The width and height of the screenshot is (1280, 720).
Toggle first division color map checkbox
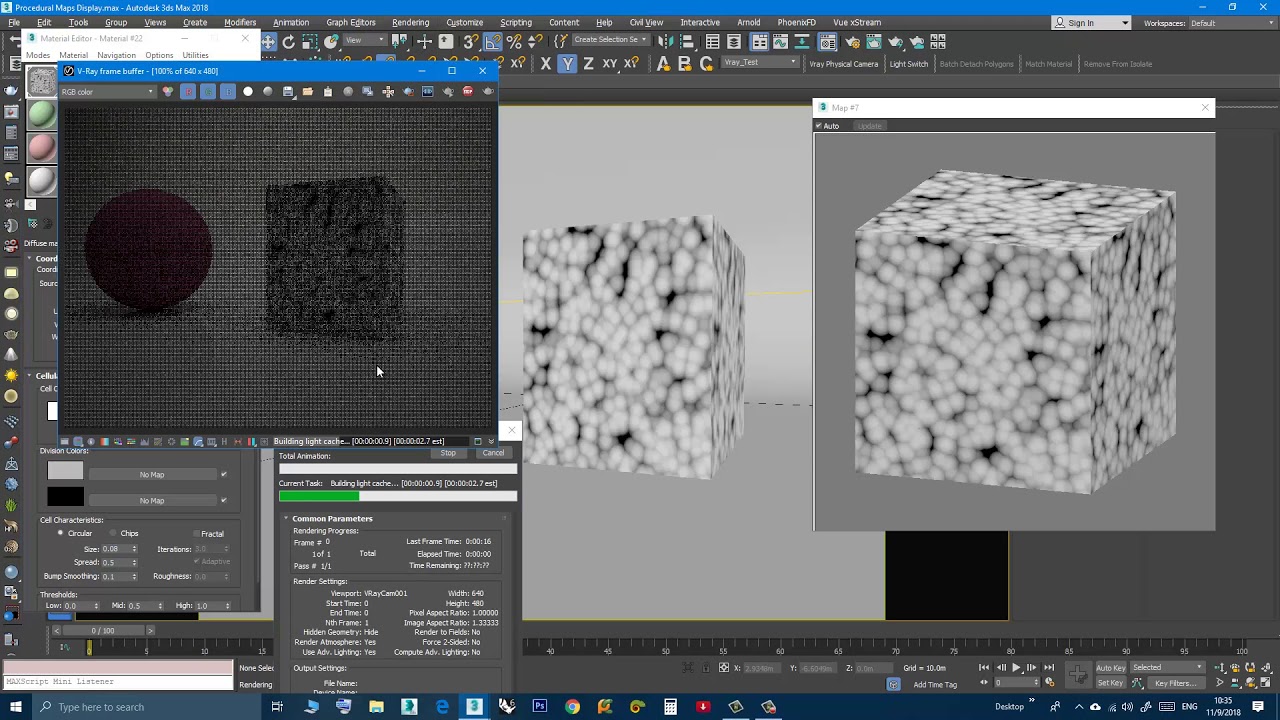coord(223,474)
